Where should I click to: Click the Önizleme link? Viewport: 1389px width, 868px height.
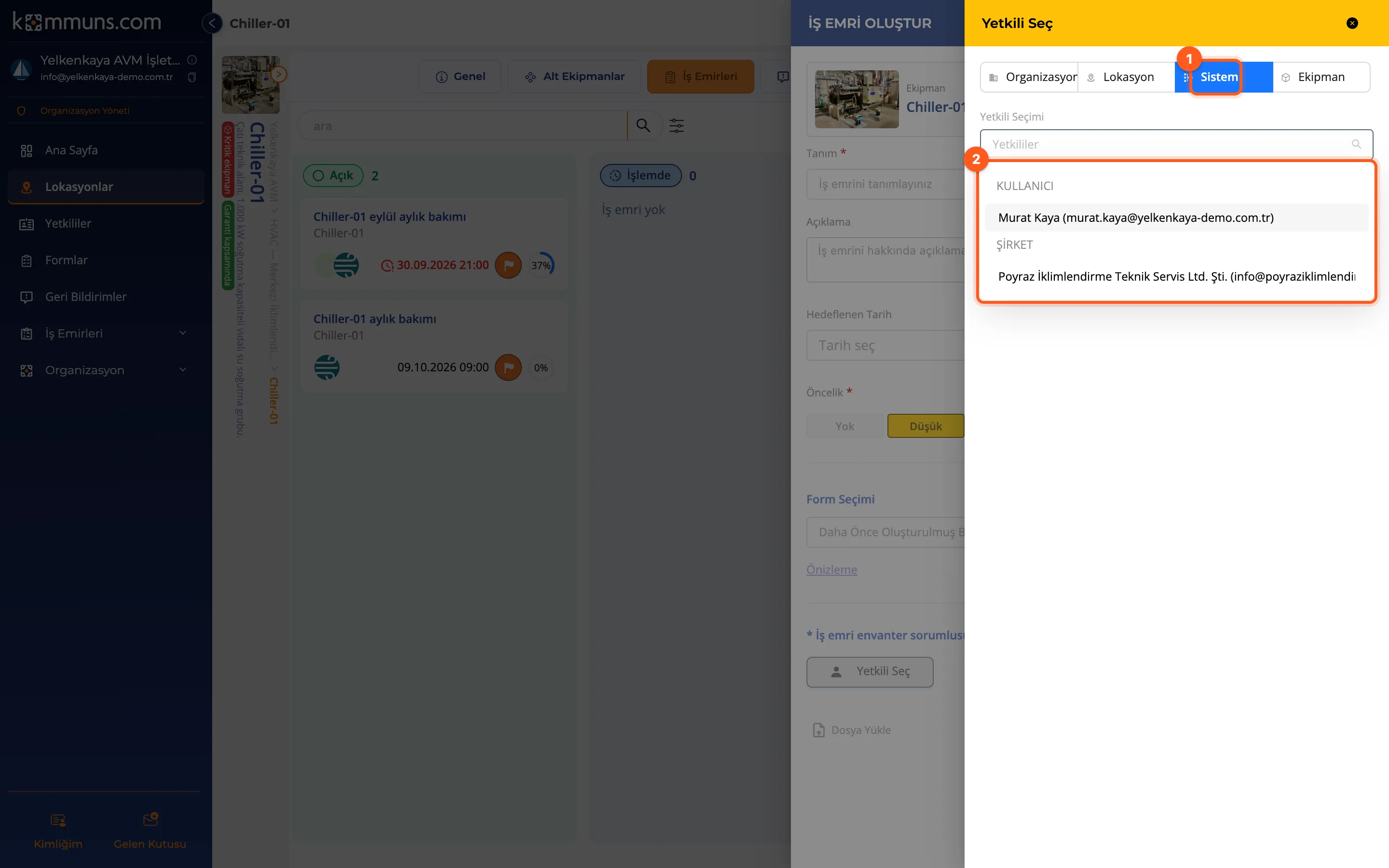coord(831,570)
